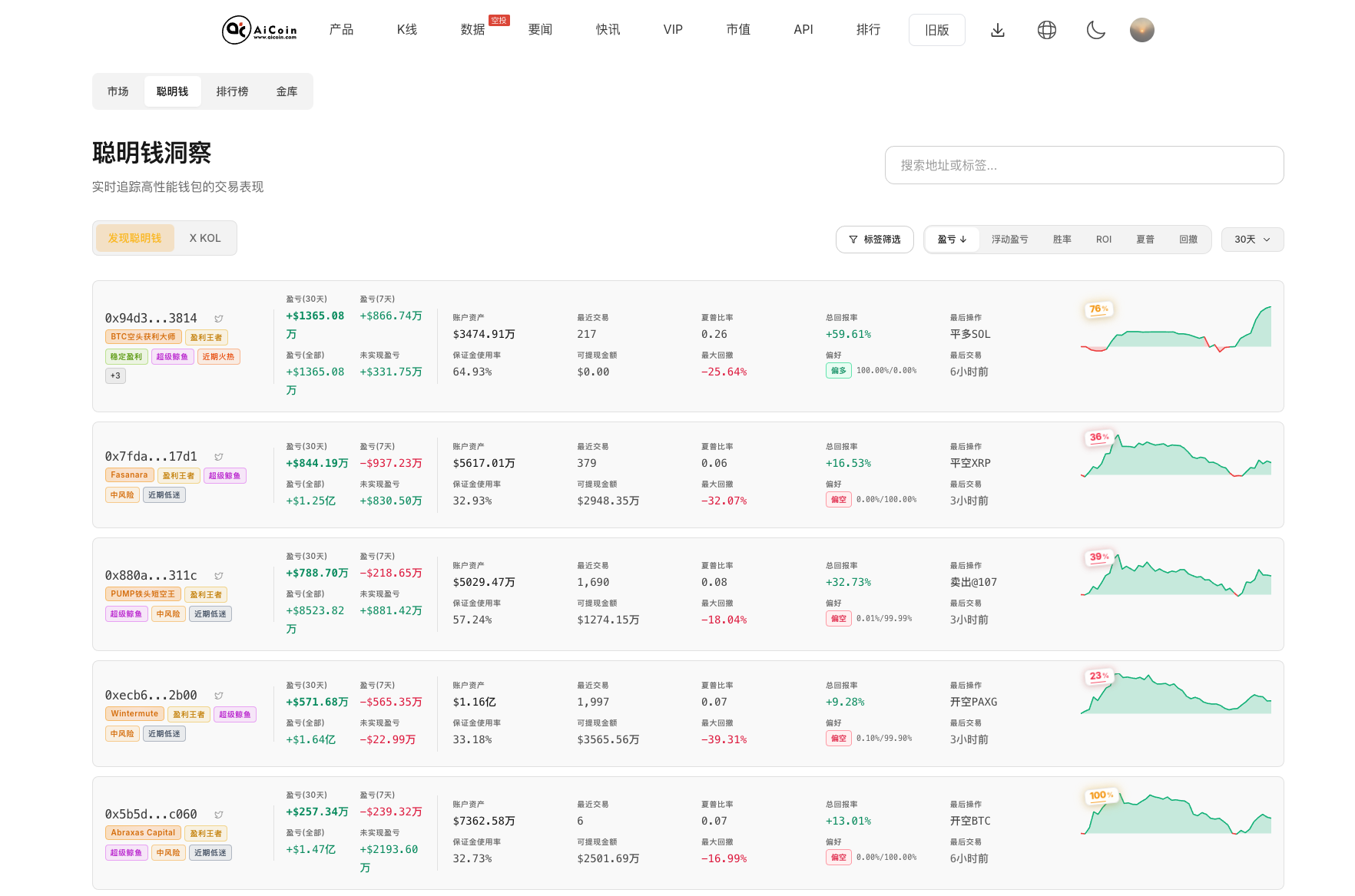Click Twitter icon beside 0x5b5d...c060

pos(219,815)
